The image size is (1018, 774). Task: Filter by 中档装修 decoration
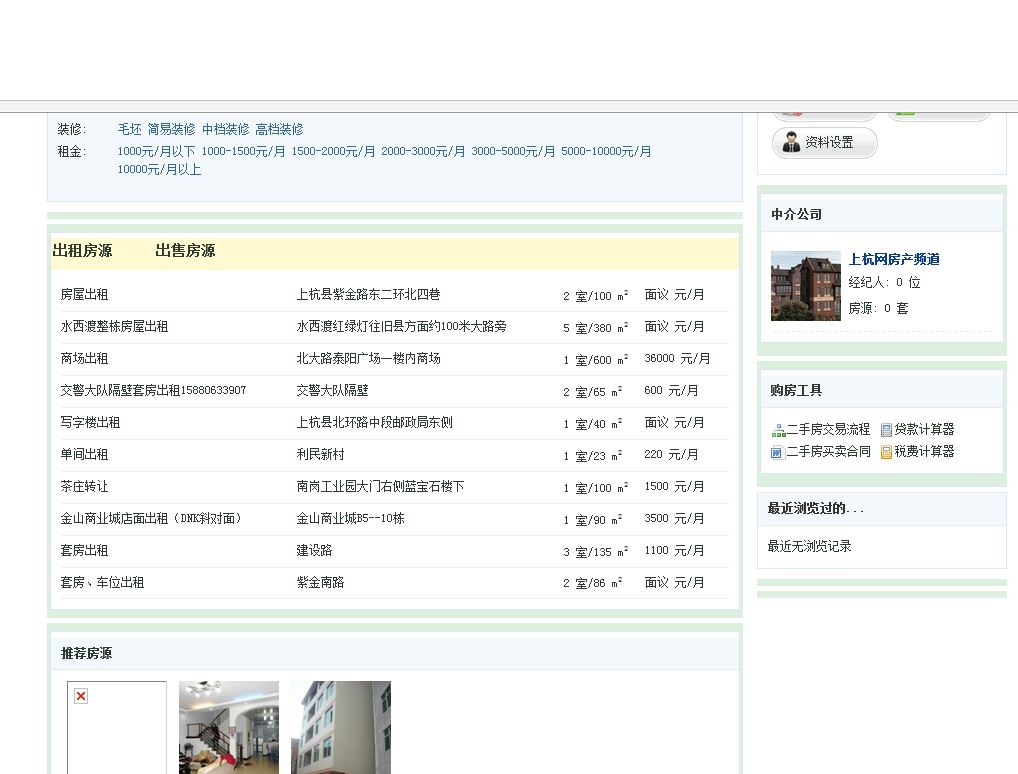coord(225,129)
